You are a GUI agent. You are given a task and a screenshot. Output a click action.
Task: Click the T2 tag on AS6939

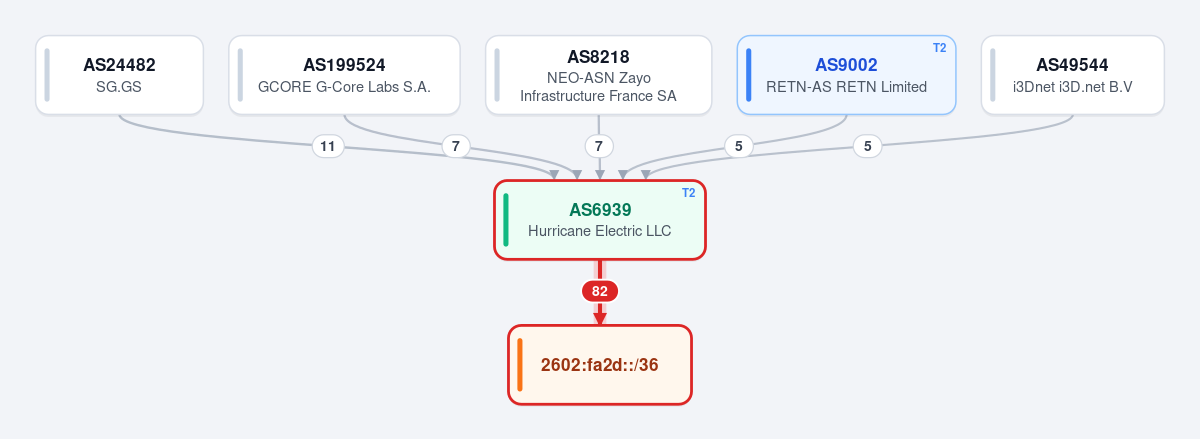point(689,193)
